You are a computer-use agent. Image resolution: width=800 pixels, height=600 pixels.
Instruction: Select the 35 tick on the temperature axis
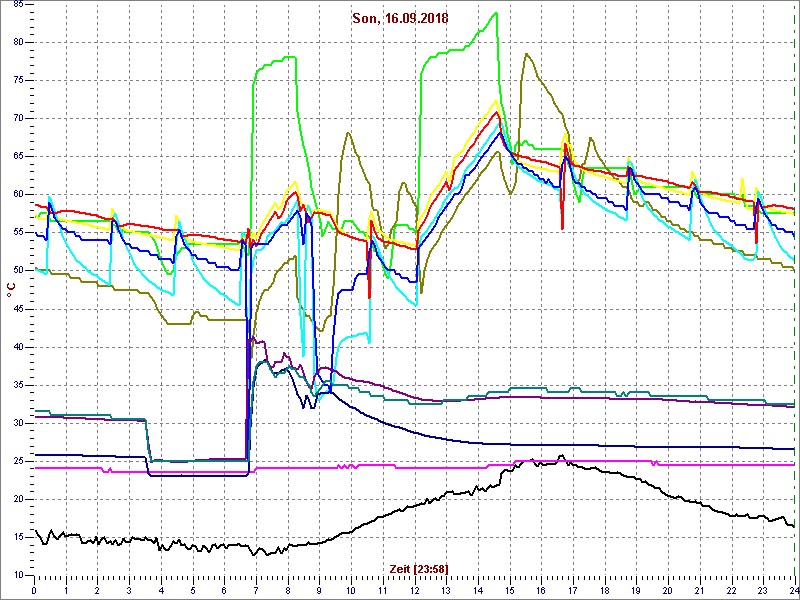point(18,385)
